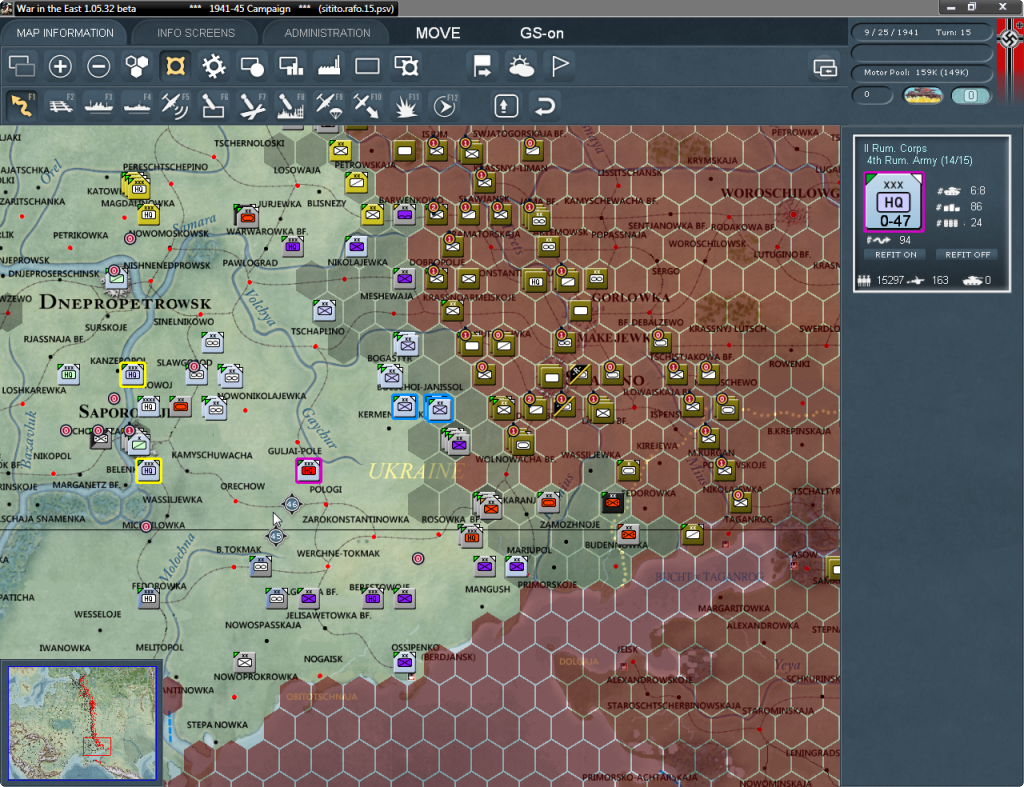Viewport: 1024px width, 787px height.
Task: Click the undo move curved arrow icon
Action: tap(545, 105)
